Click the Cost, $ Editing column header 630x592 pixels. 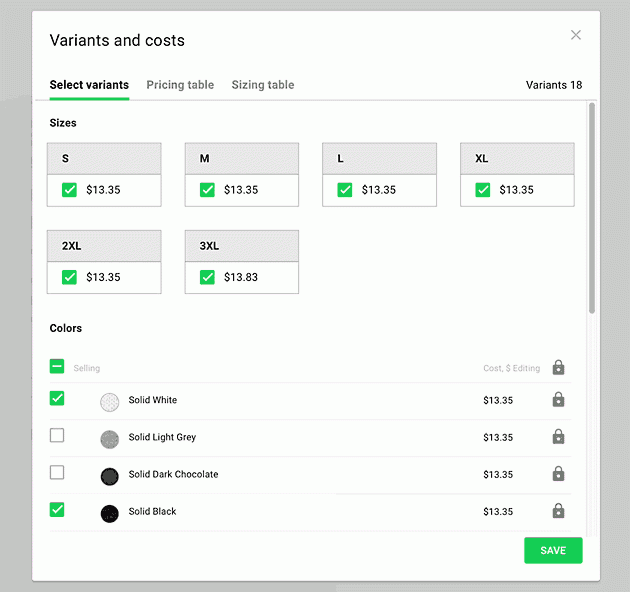point(511,368)
